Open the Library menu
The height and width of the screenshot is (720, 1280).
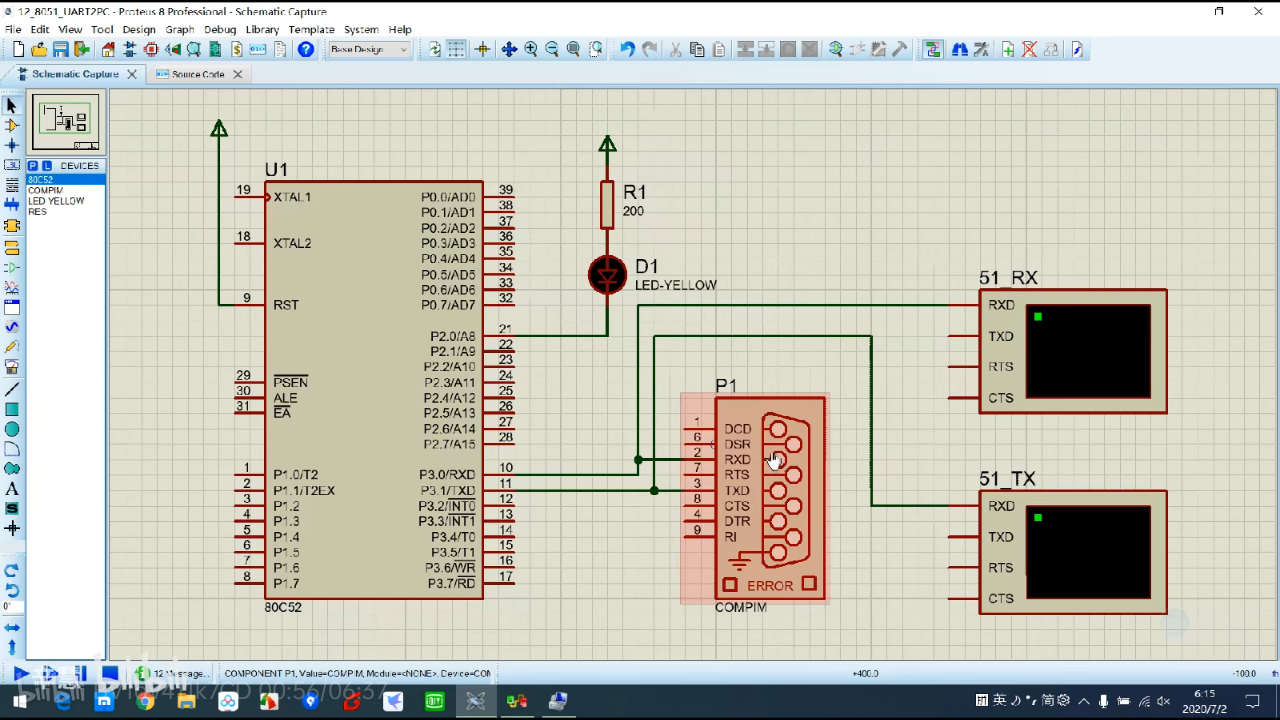262,30
